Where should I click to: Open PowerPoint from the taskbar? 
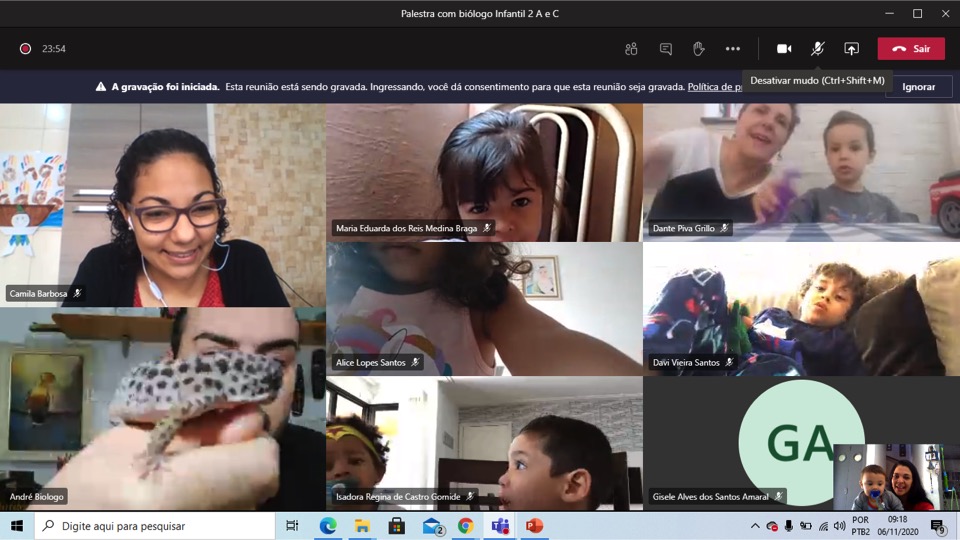tap(534, 526)
